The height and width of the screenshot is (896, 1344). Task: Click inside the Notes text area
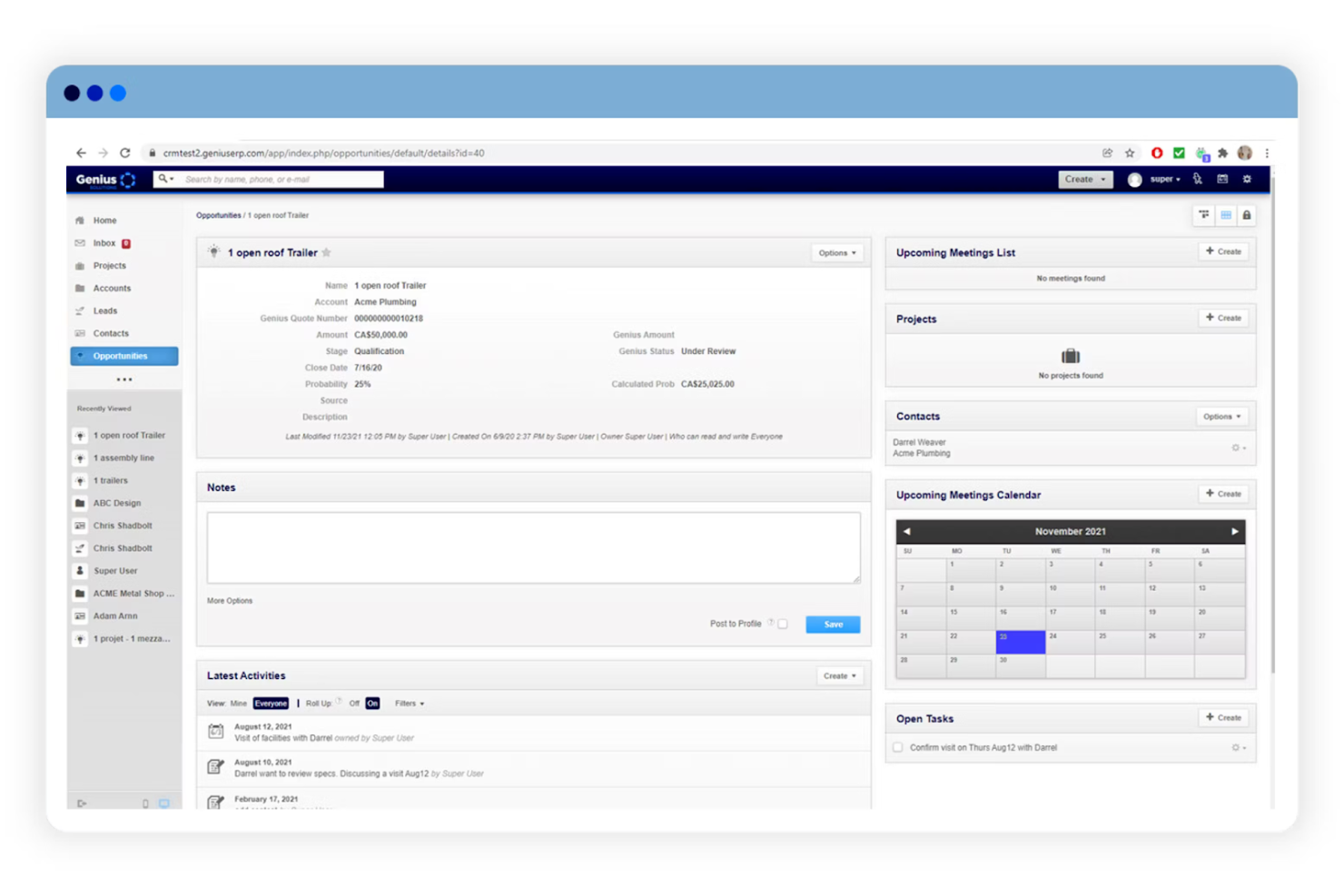[532, 547]
